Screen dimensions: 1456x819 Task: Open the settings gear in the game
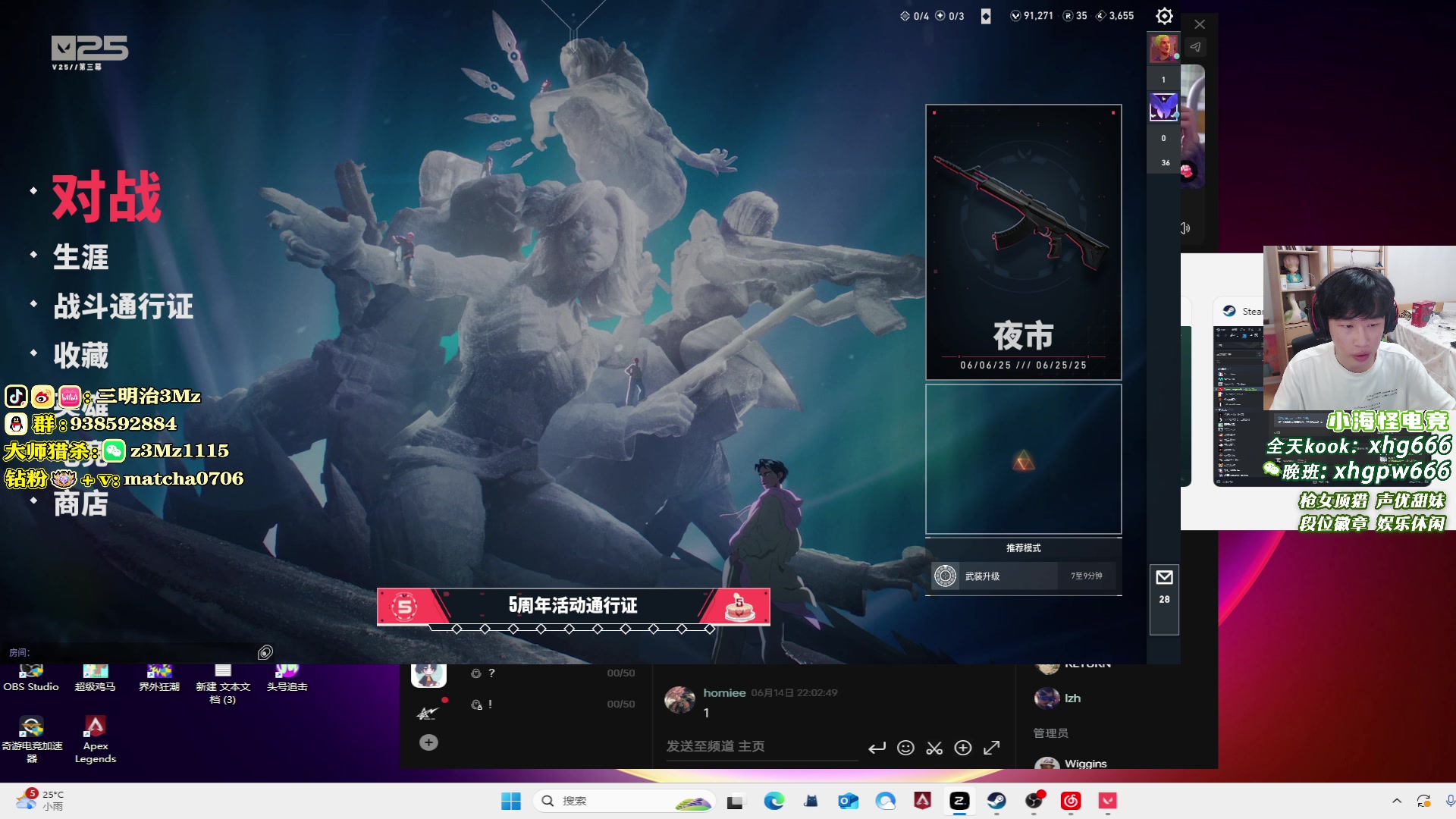coord(1164,16)
